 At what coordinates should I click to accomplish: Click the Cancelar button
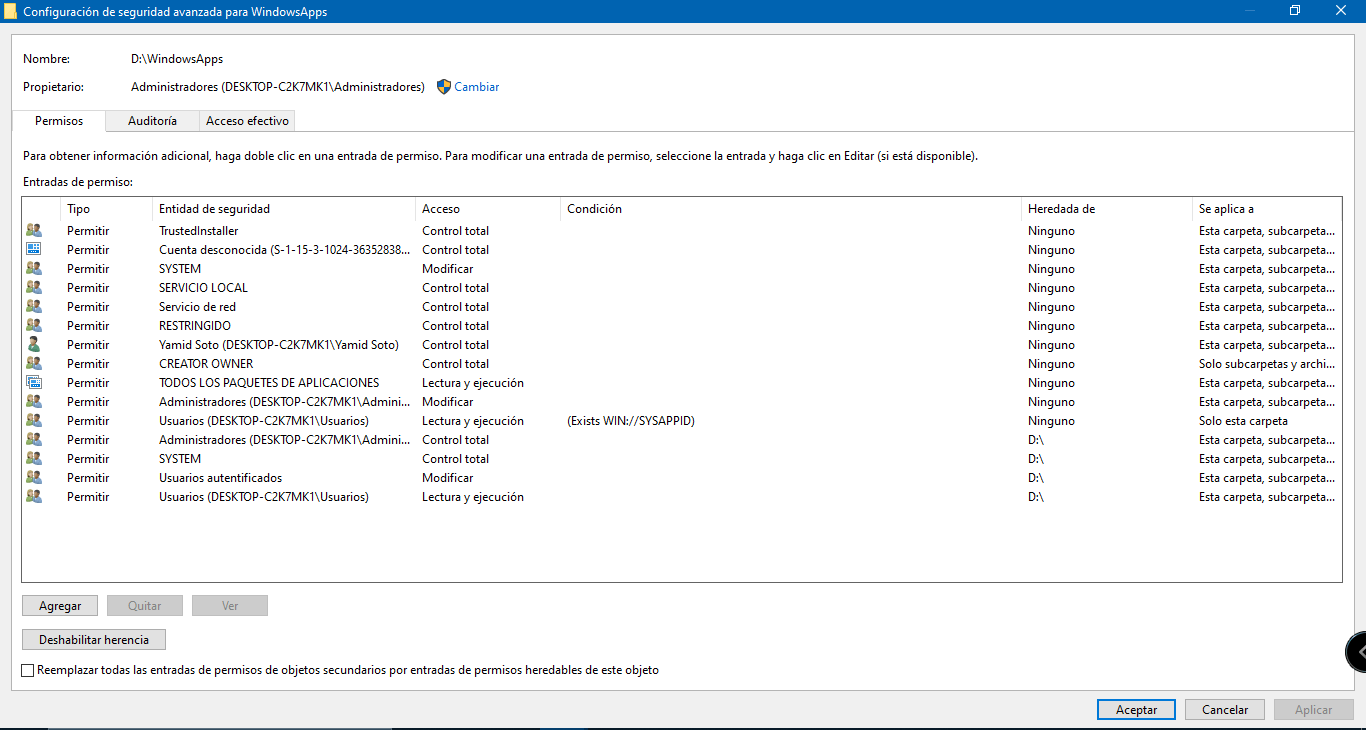click(x=1225, y=710)
